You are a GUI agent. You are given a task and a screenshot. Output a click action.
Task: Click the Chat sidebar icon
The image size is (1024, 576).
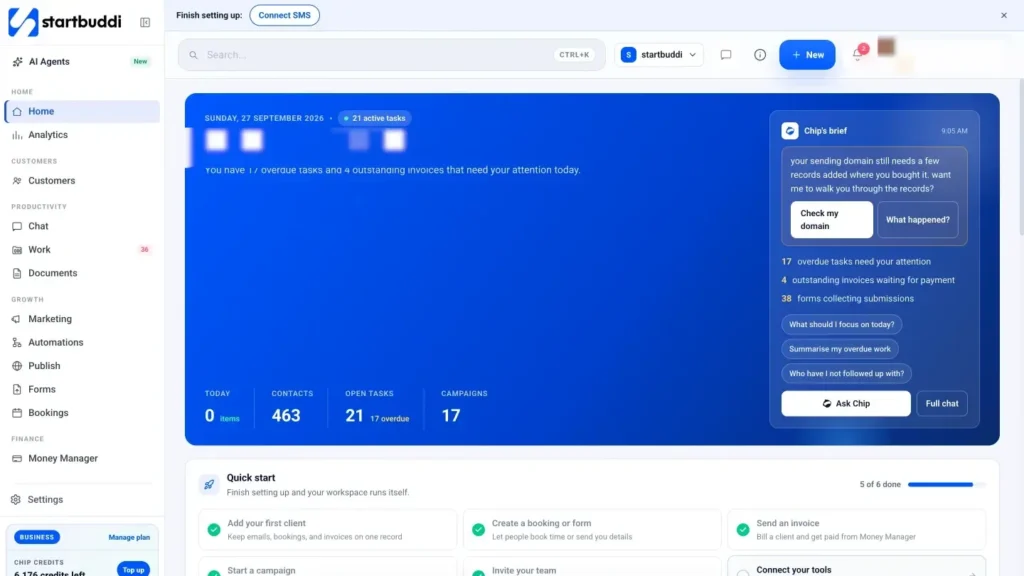coord(17,226)
